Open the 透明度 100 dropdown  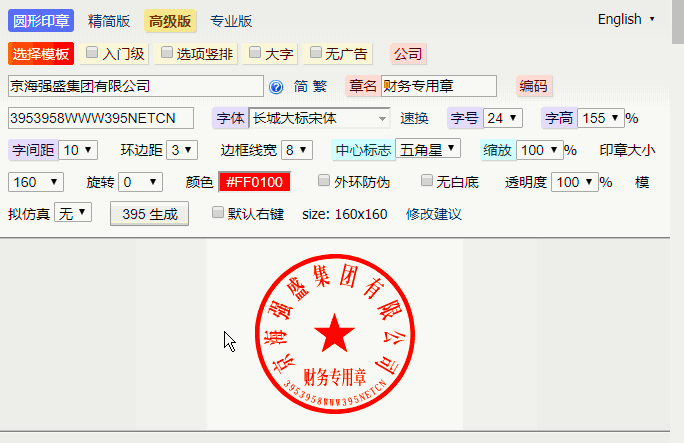pos(575,182)
